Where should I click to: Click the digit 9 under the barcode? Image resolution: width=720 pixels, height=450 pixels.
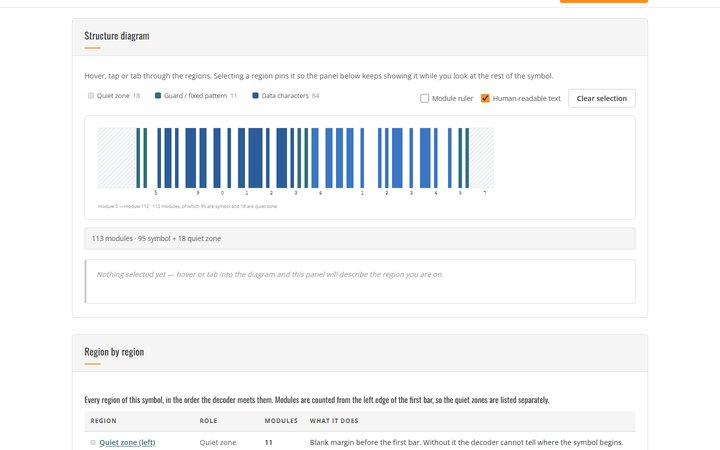(198, 193)
